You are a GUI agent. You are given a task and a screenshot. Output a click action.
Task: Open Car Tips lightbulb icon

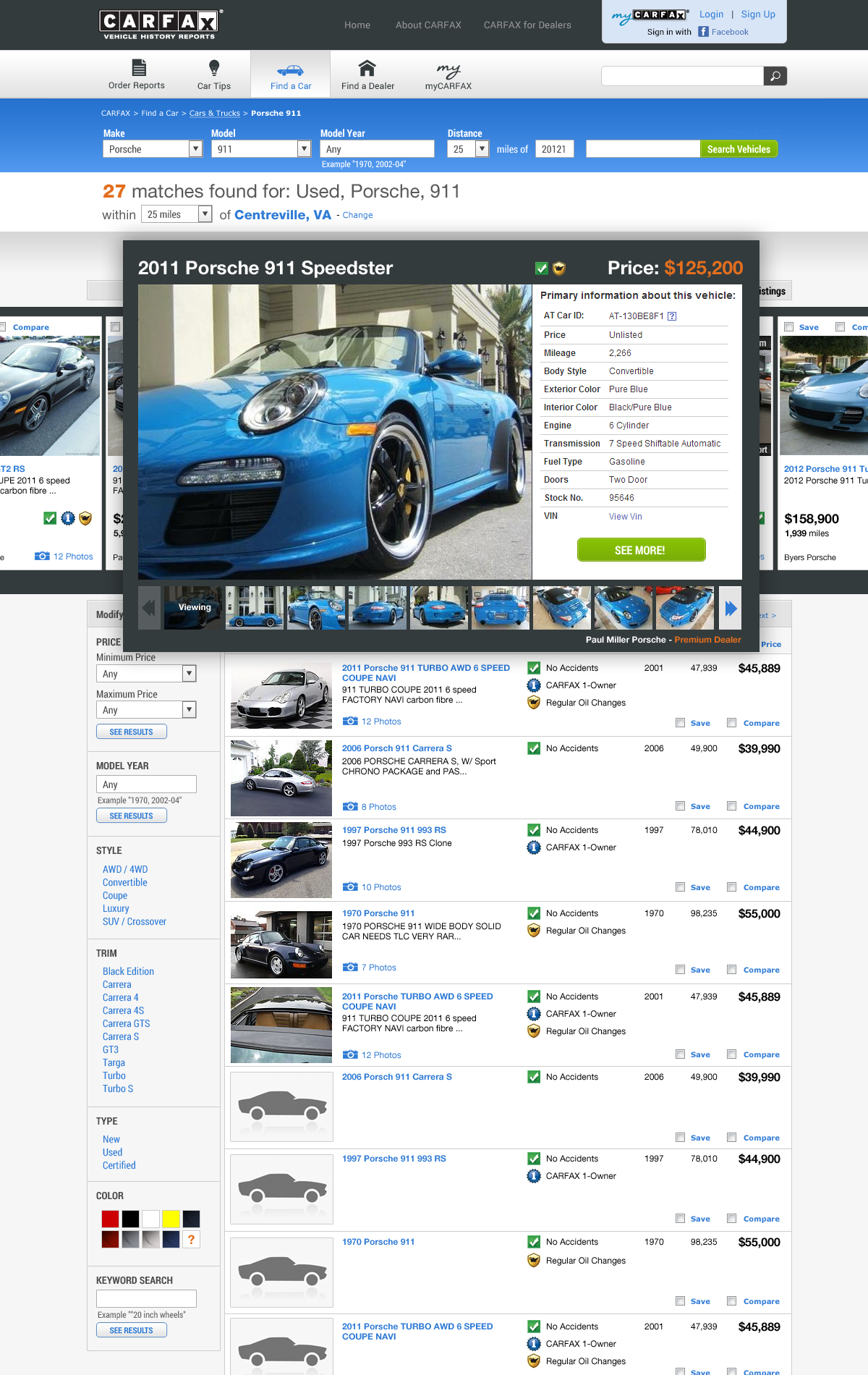coord(214,68)
